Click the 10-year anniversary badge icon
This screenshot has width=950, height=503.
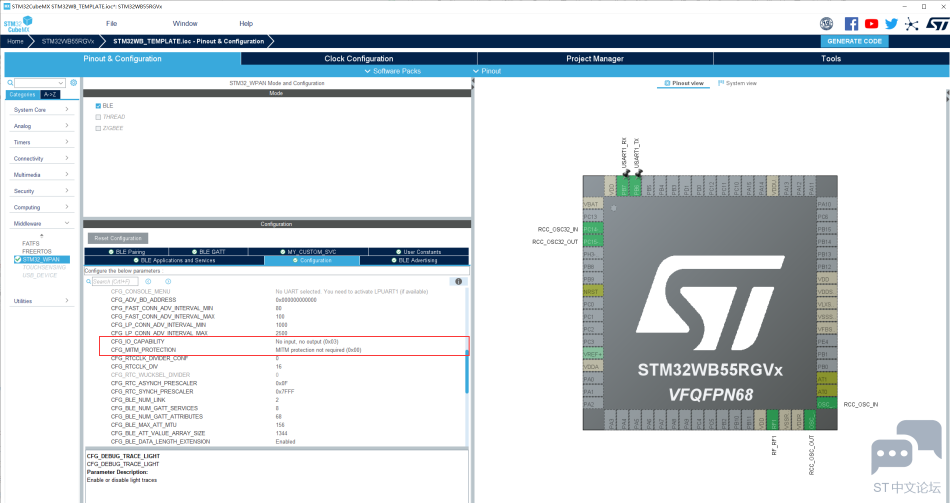pos(826,24)
